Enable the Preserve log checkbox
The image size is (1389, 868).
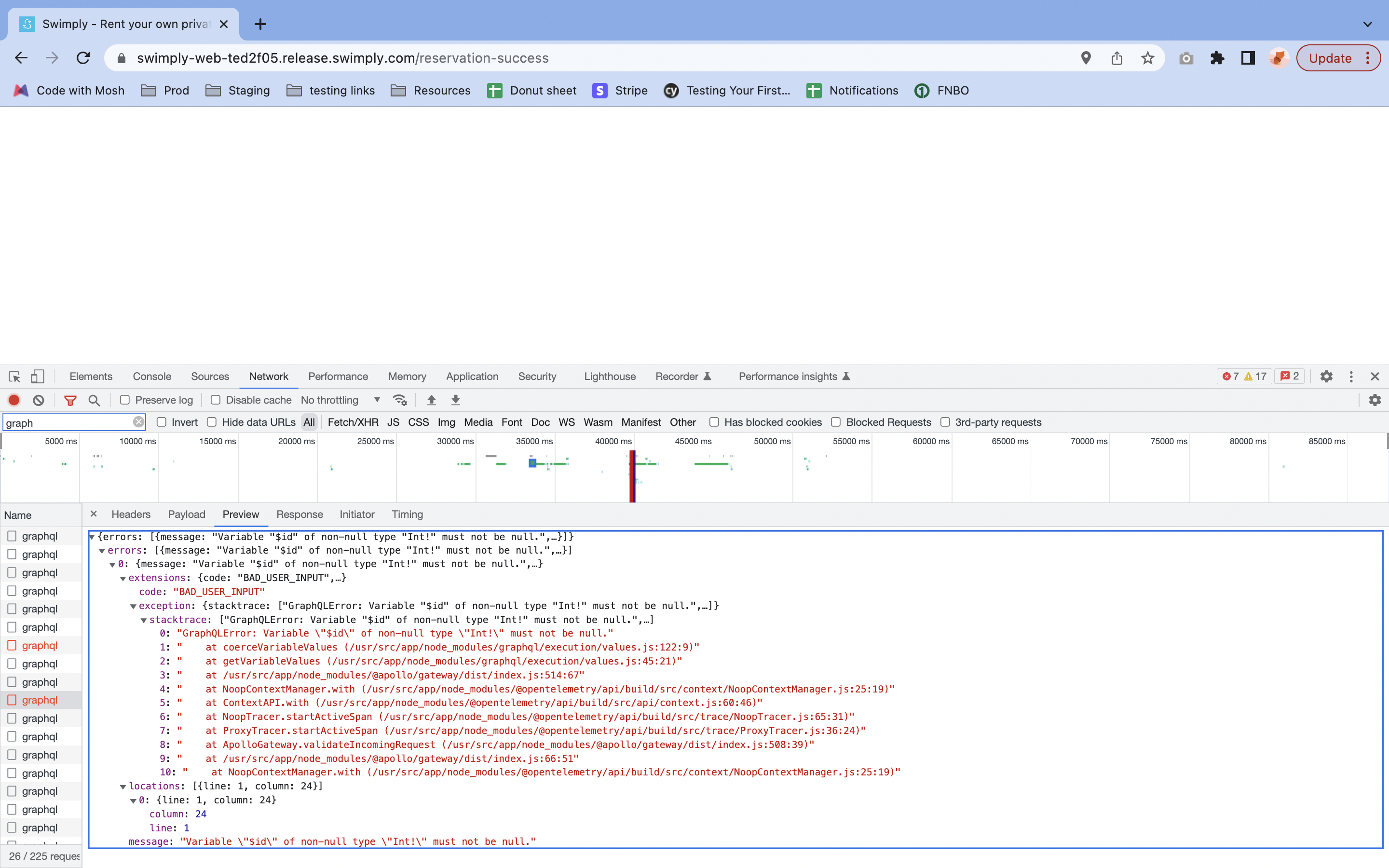click(124, 400)
